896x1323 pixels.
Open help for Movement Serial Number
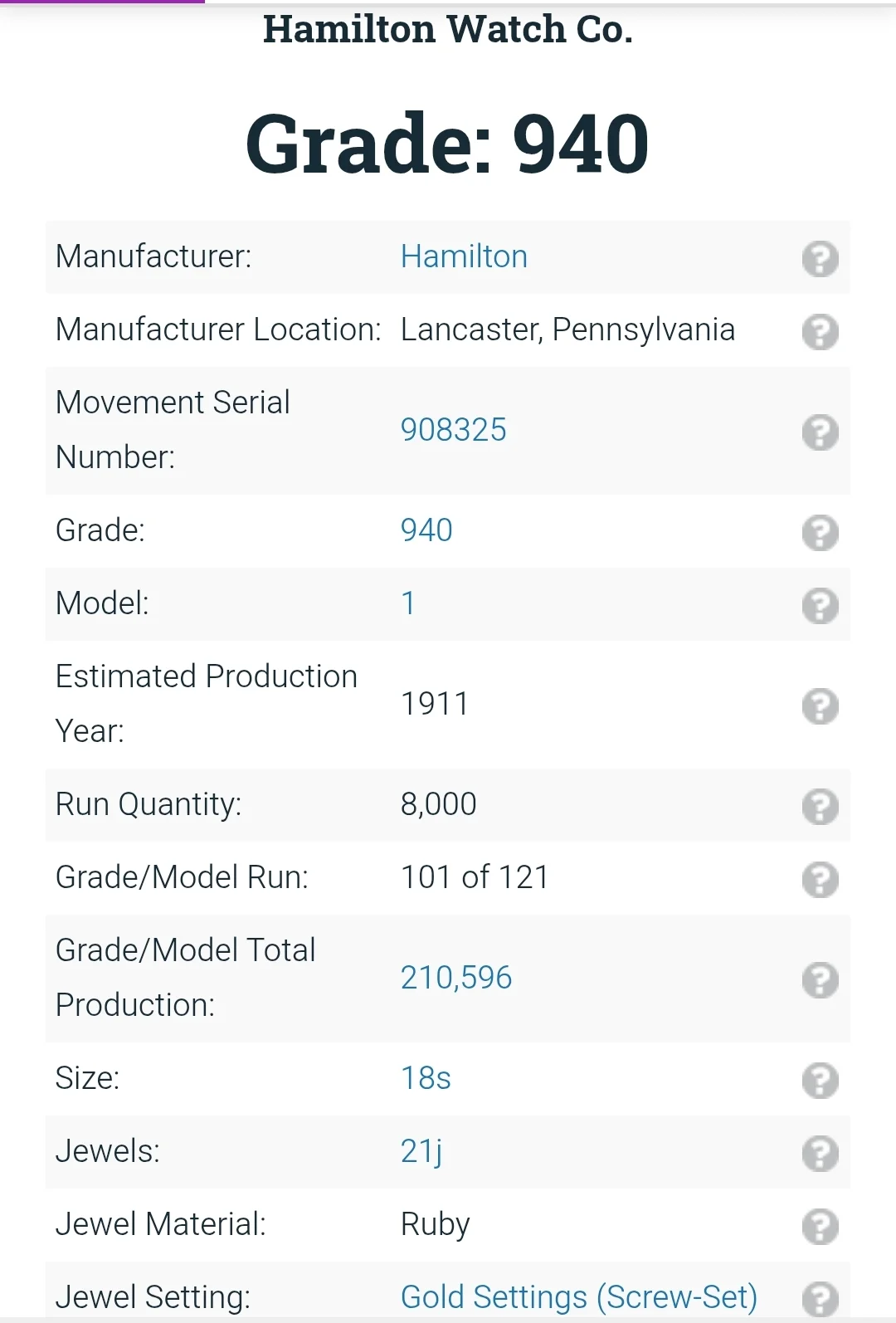(x=820, y=432)
